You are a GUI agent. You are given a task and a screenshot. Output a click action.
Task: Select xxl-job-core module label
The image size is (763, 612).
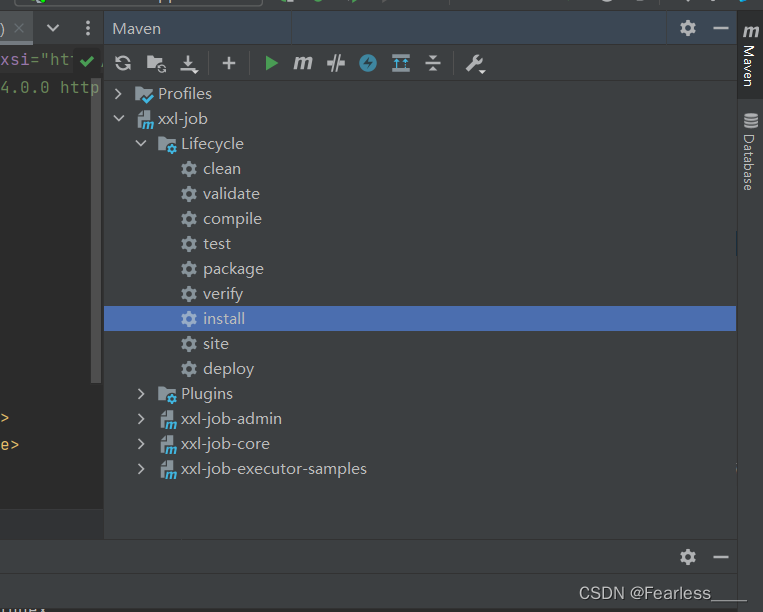225,444
